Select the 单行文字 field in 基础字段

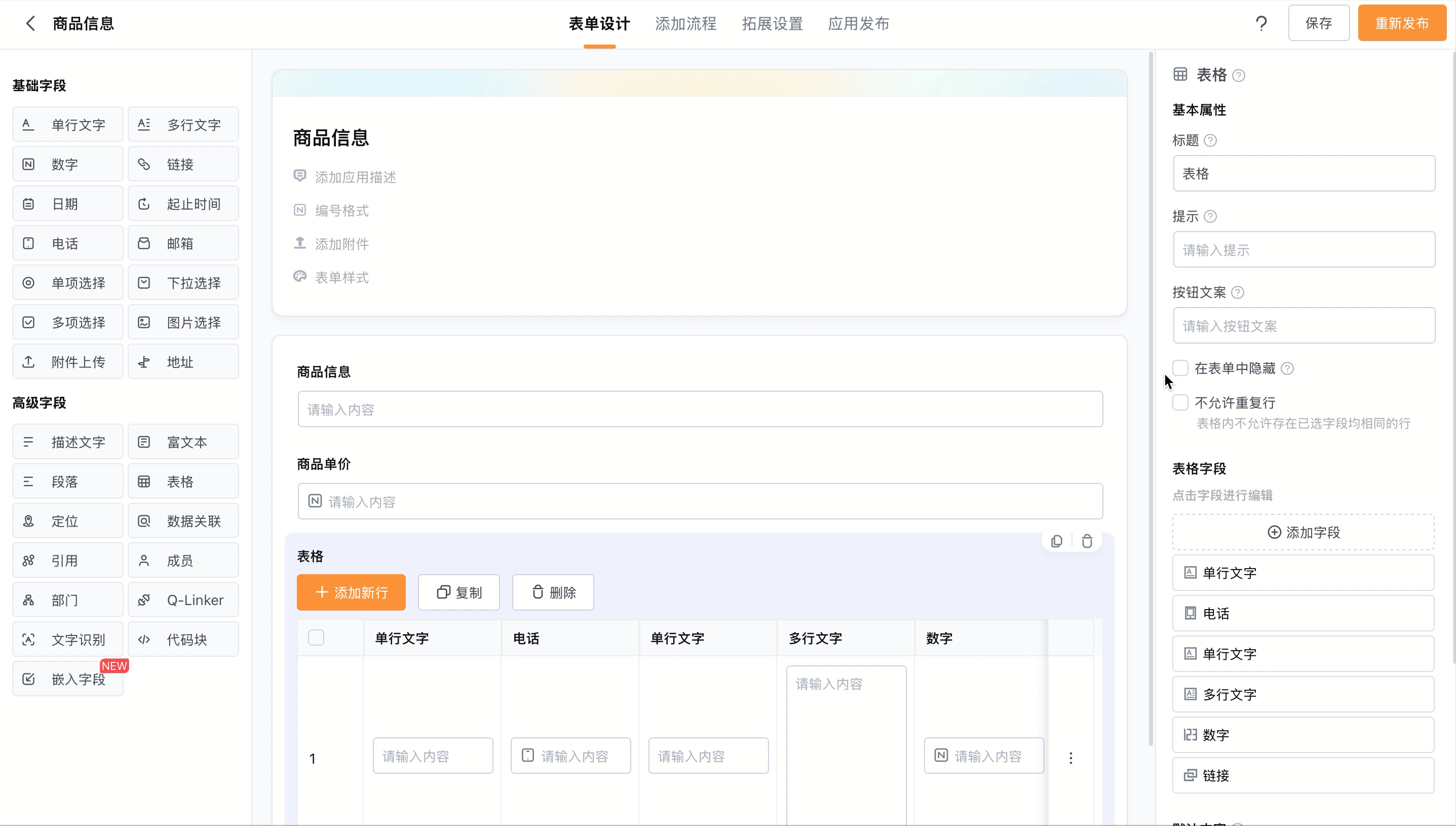67,124
